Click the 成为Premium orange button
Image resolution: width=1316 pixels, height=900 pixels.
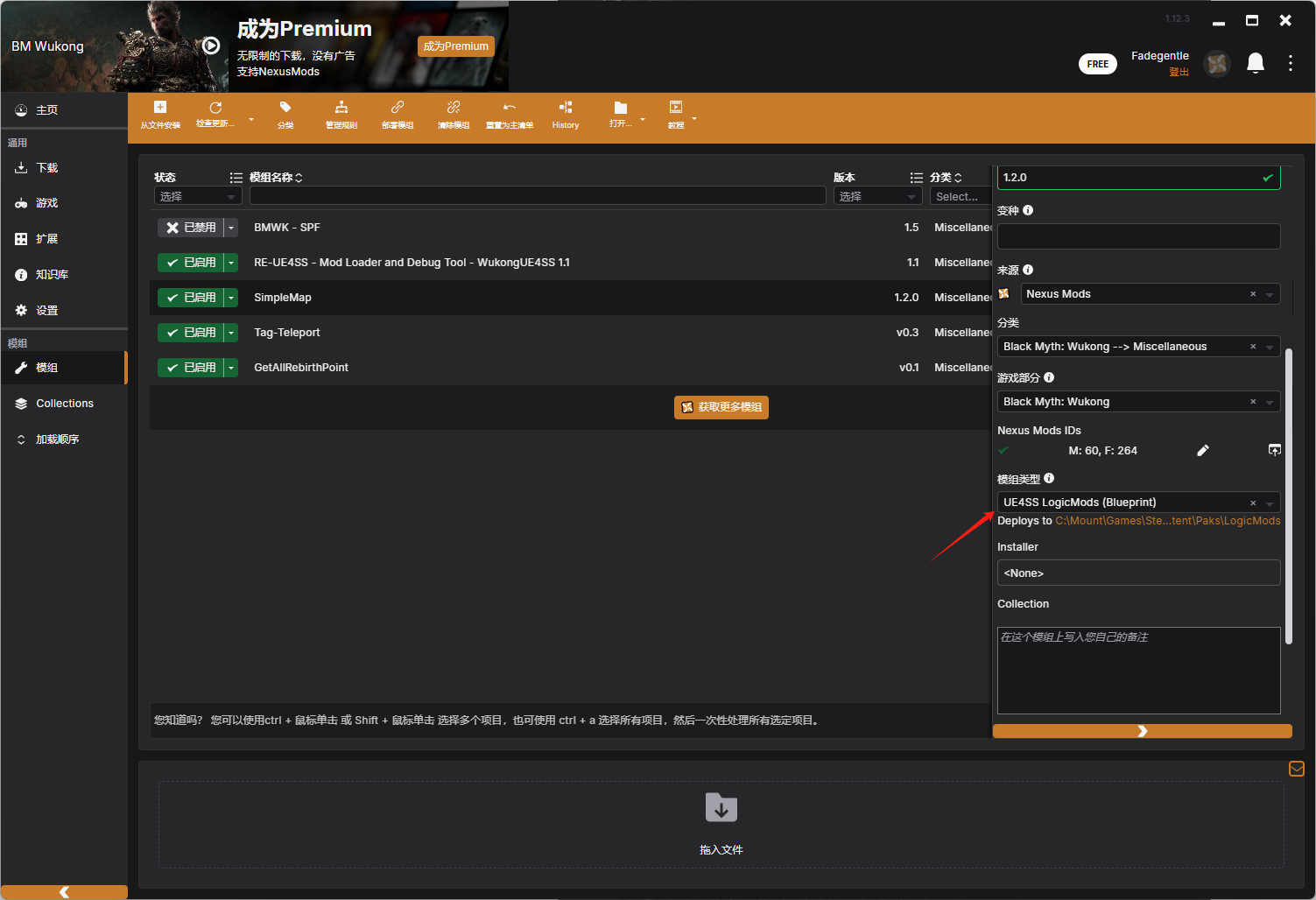point(456,46)
